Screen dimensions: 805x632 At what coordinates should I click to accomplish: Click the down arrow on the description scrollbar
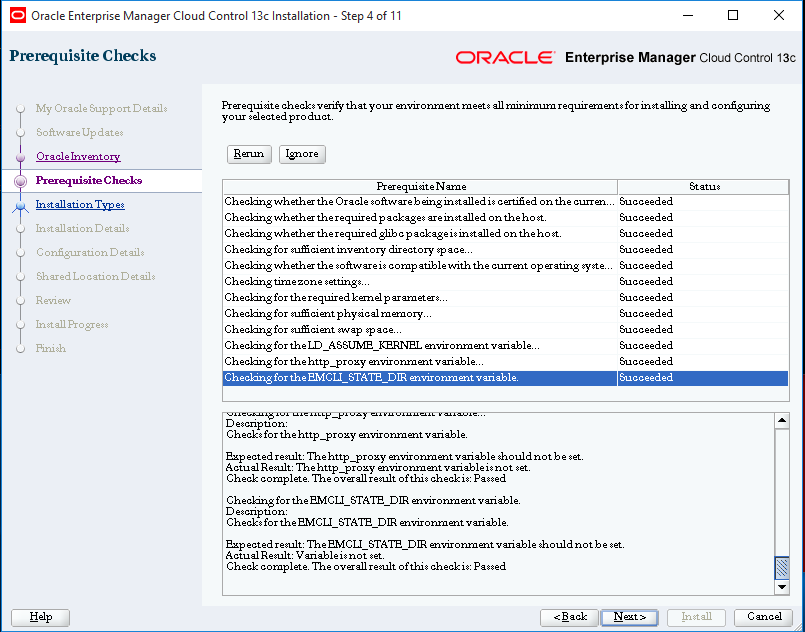point(782,585)
